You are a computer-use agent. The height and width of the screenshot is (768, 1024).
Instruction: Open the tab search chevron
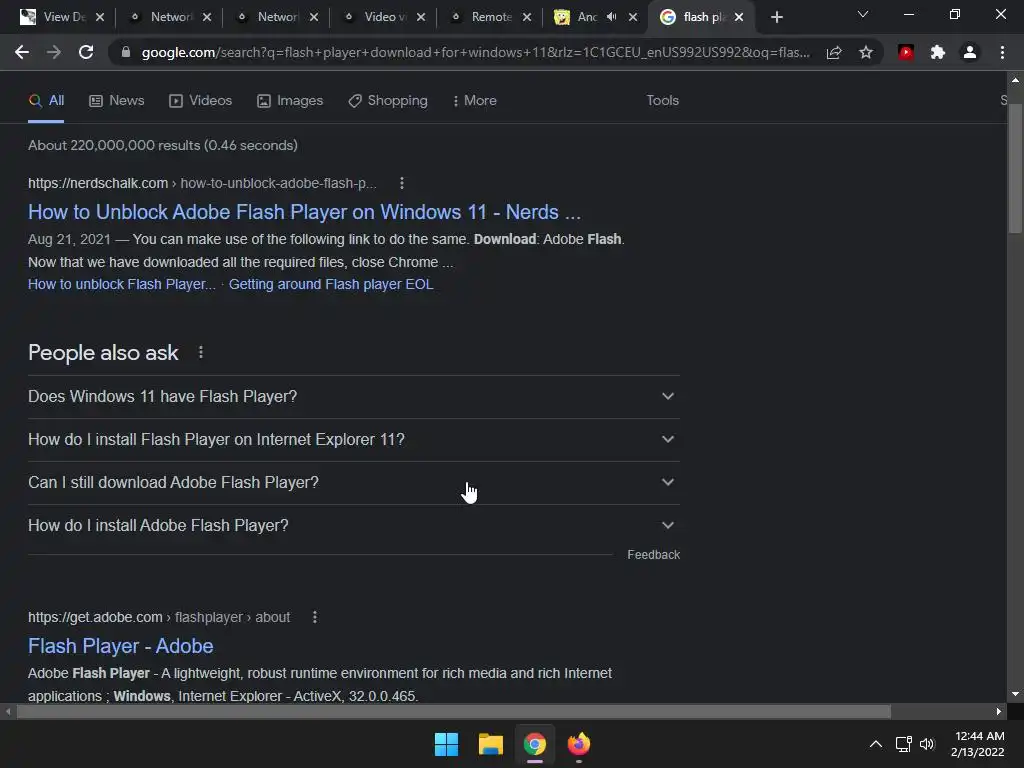coord(863,14)
